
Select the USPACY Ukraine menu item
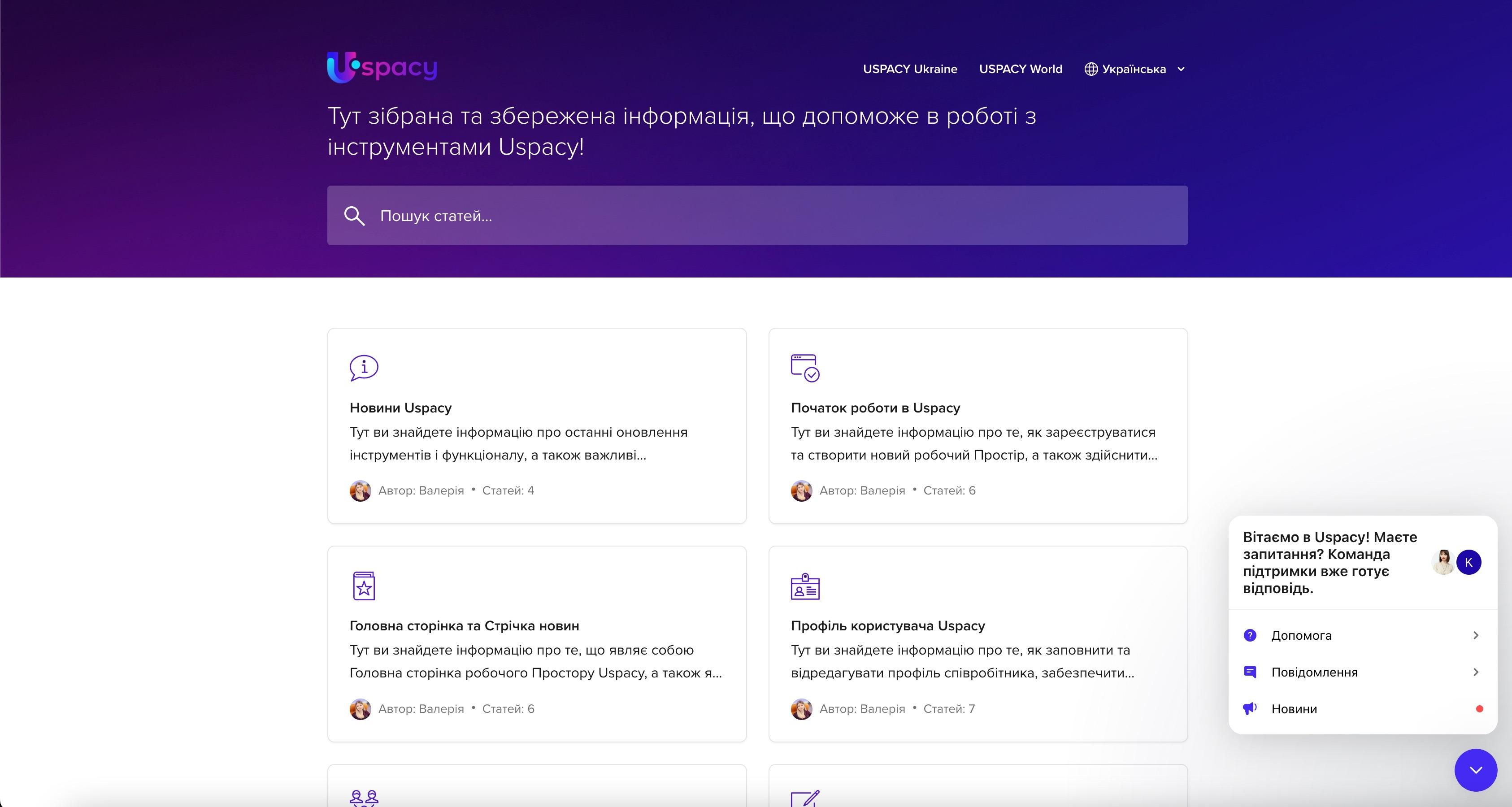[909, 69]
